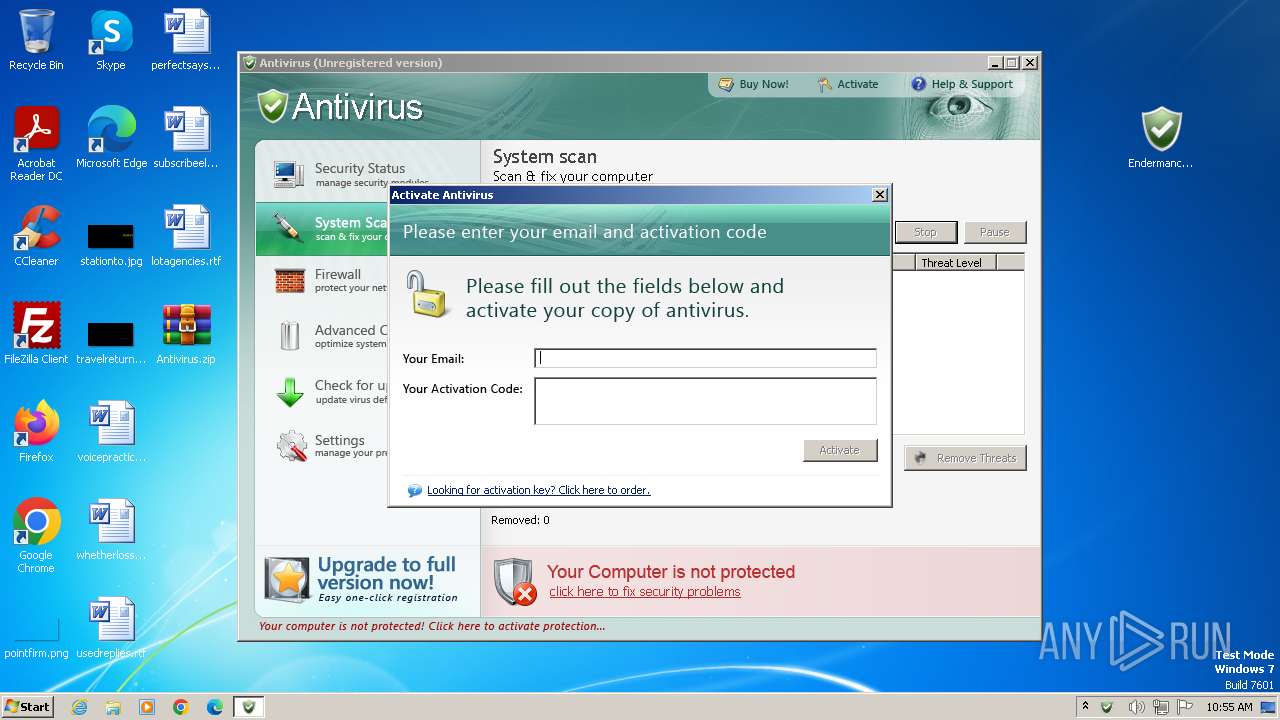Open the travelreturn image file

point(111,342)
